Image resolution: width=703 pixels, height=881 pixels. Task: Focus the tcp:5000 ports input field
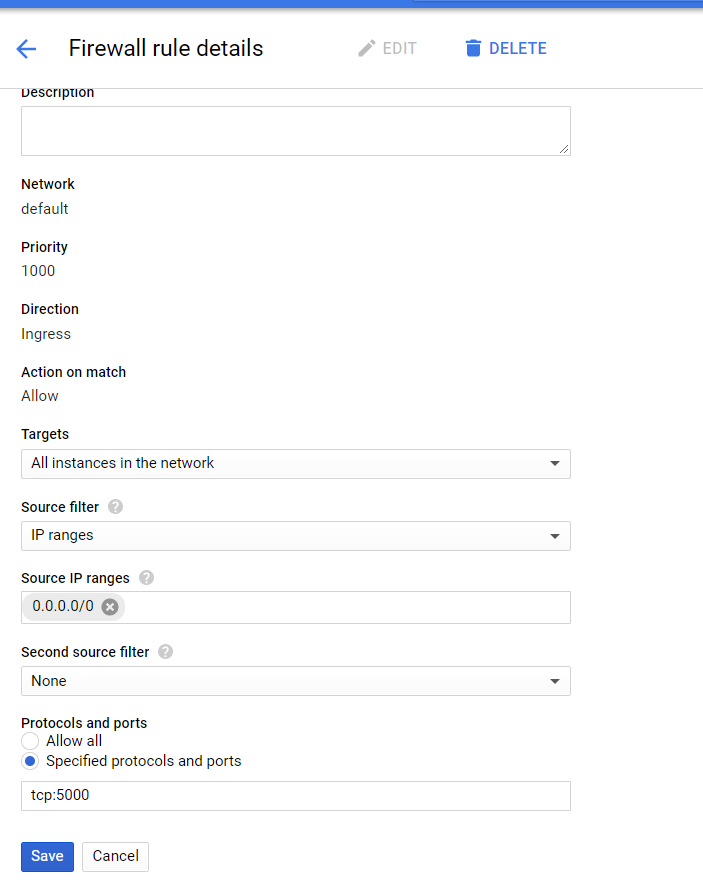point(295,796)
